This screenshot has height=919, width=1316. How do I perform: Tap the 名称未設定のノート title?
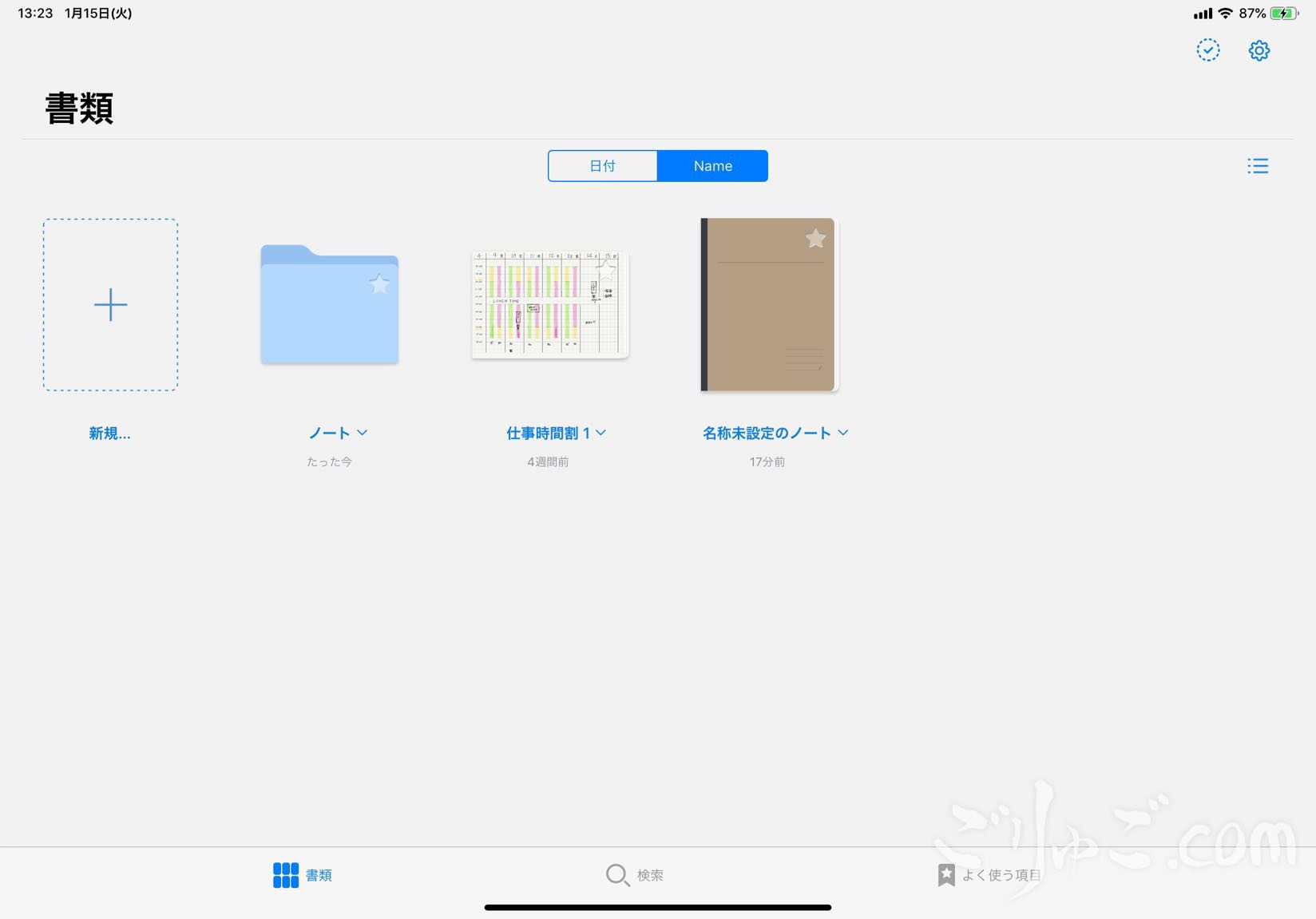(x=767, y=434)
